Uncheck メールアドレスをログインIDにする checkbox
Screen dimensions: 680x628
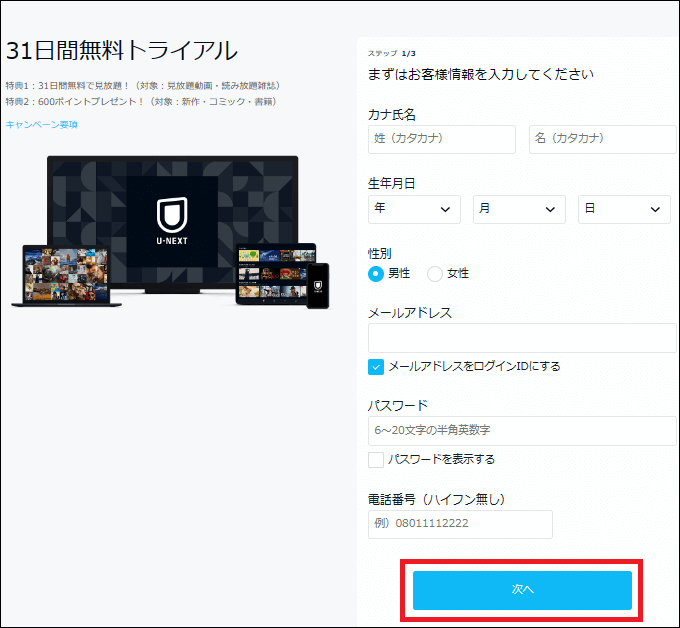[x=377, y=367]
